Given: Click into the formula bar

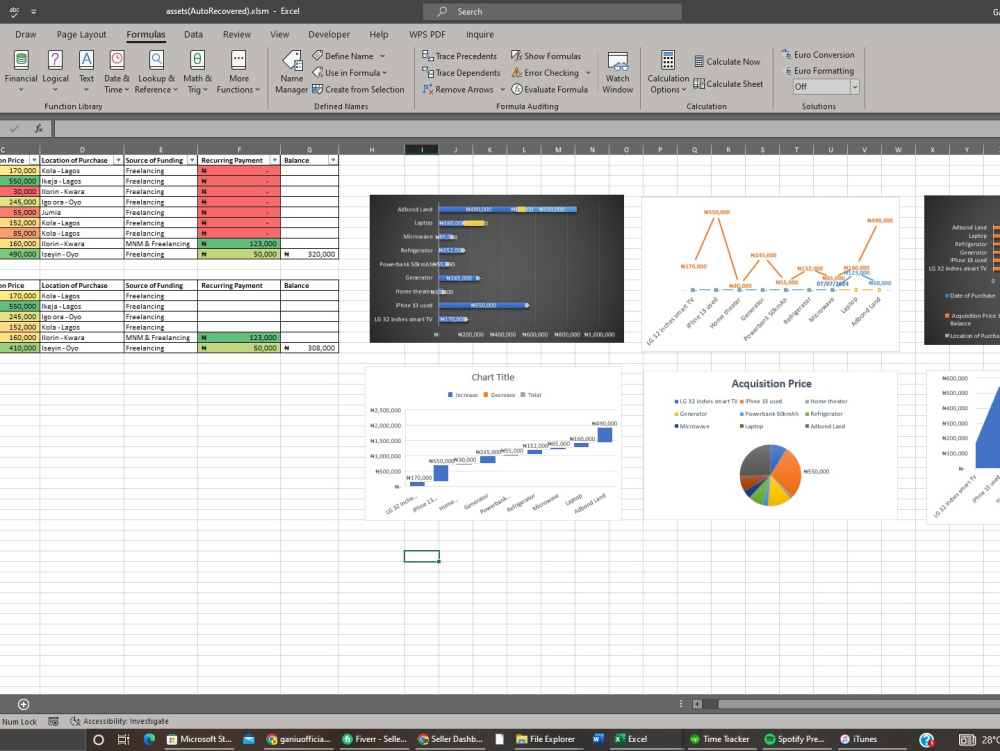Looking at the screenshot, I should 527,129.
